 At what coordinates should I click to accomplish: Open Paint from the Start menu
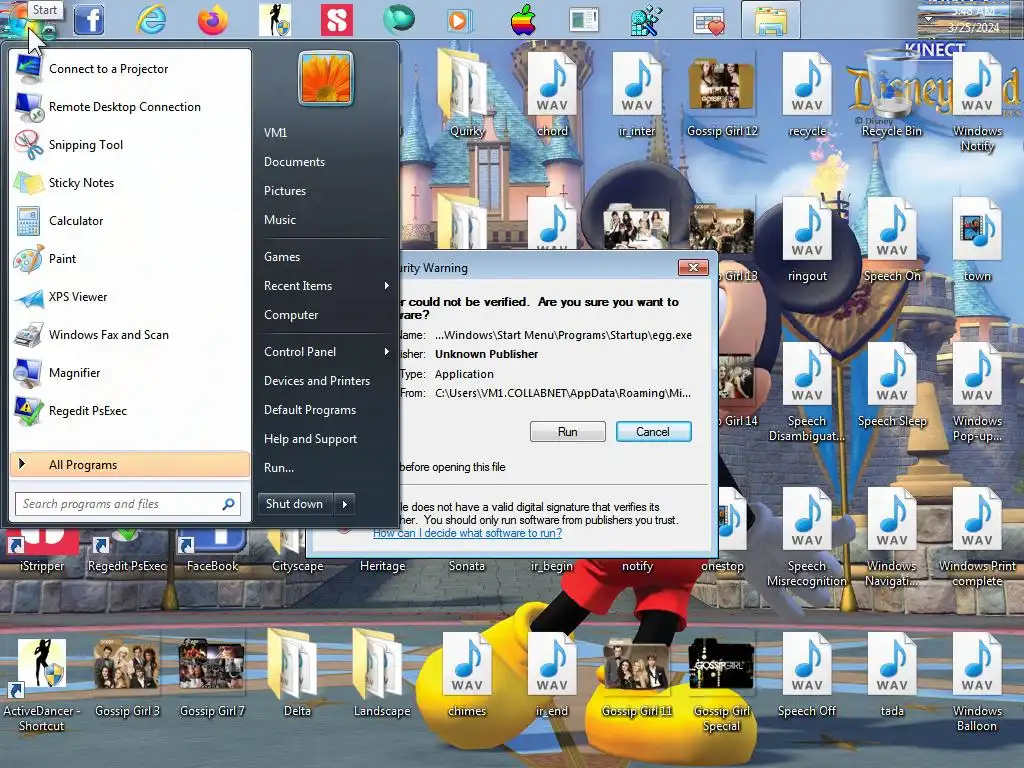coord(130,259)
